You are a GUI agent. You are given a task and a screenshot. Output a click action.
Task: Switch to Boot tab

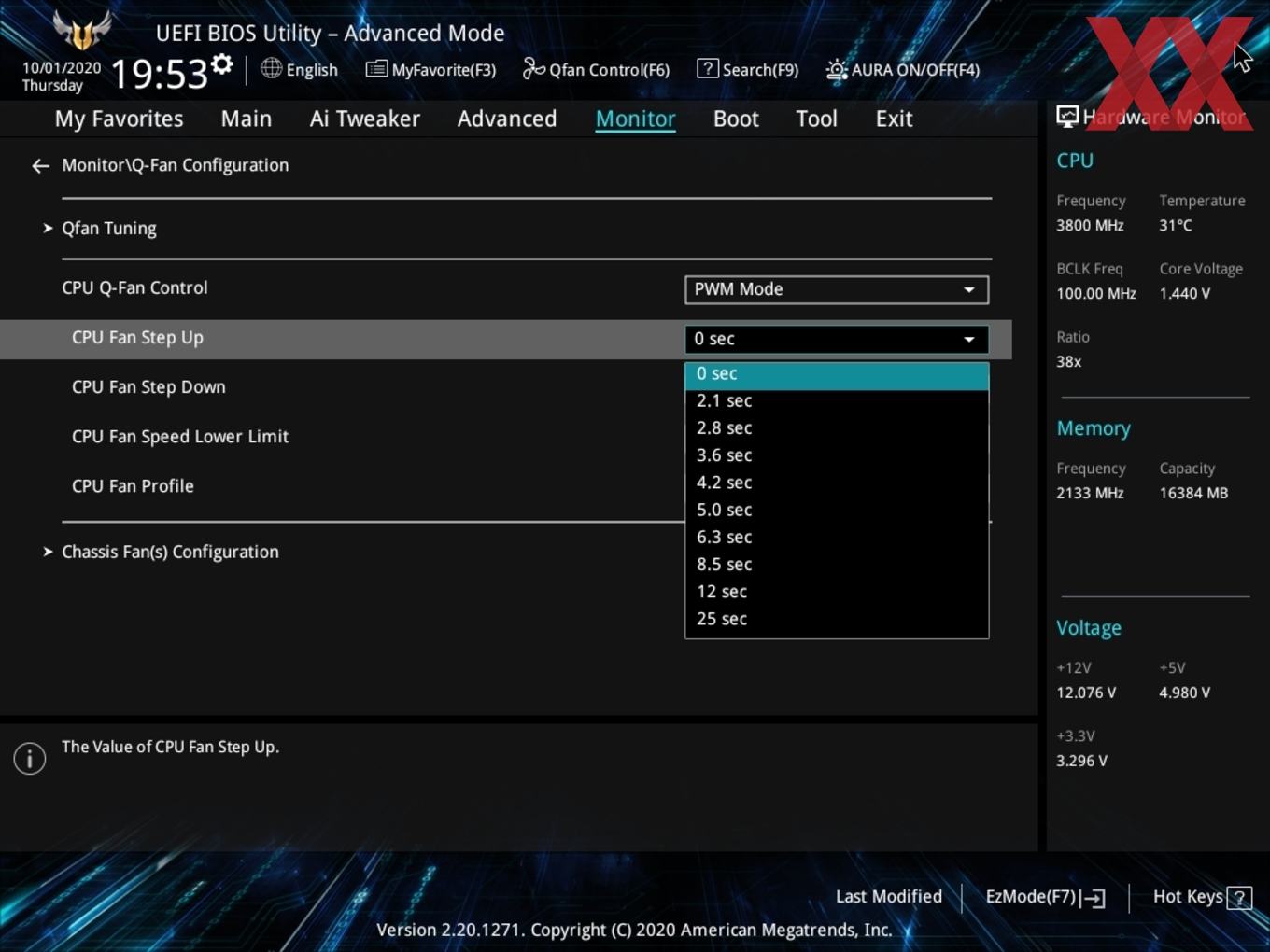coord(736,119)
